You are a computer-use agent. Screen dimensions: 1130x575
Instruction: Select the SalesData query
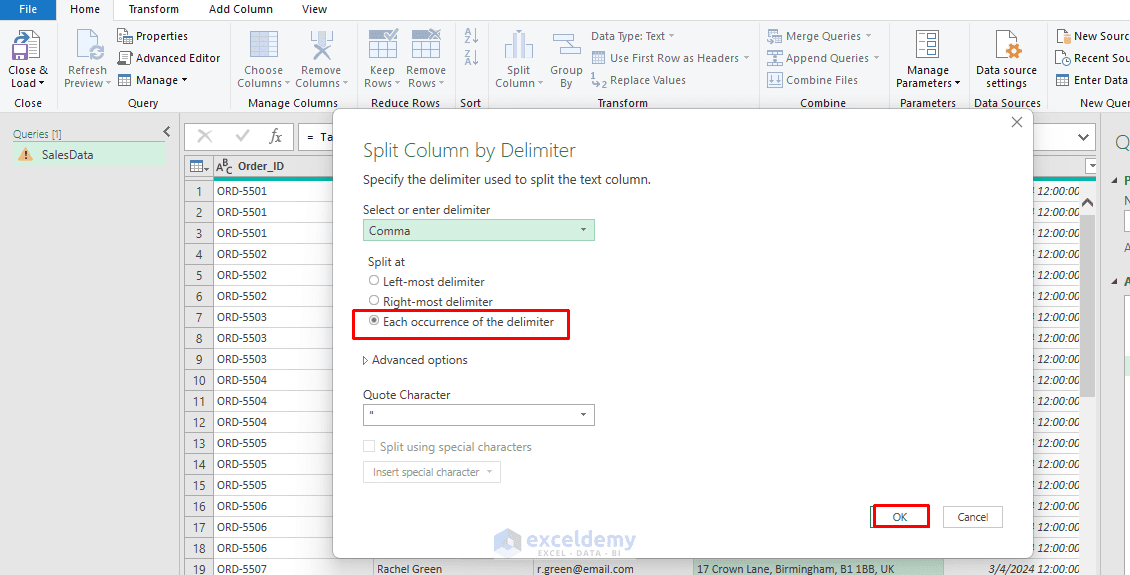click(x=89, y=154)
